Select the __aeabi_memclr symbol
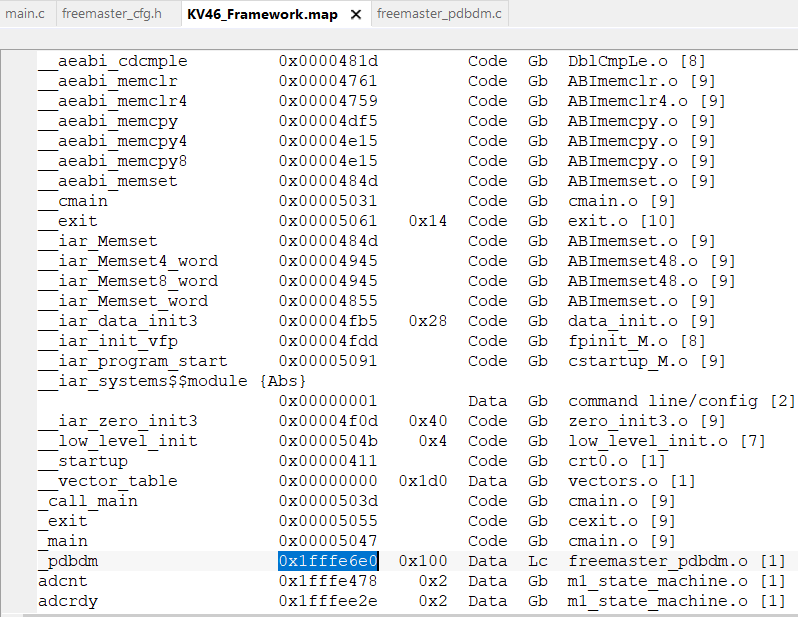The width and height of the screenshot is (798, 617). click(x=108, y=81)
